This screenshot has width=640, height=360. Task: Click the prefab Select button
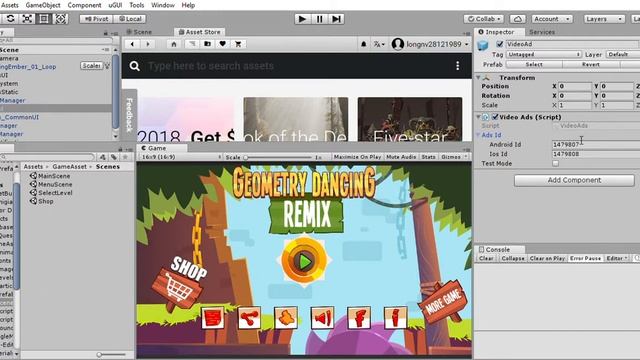[534, 64]
